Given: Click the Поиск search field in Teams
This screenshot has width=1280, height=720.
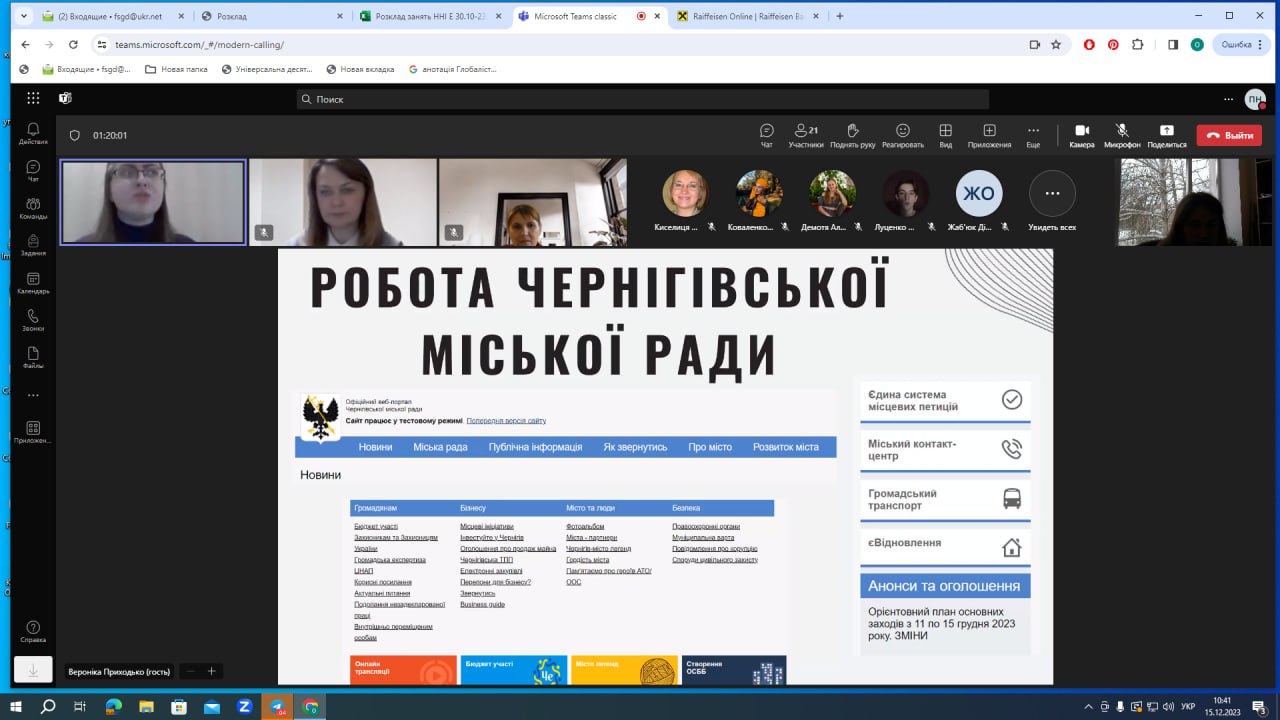Looking at the screenshot, I should (642, 99).
